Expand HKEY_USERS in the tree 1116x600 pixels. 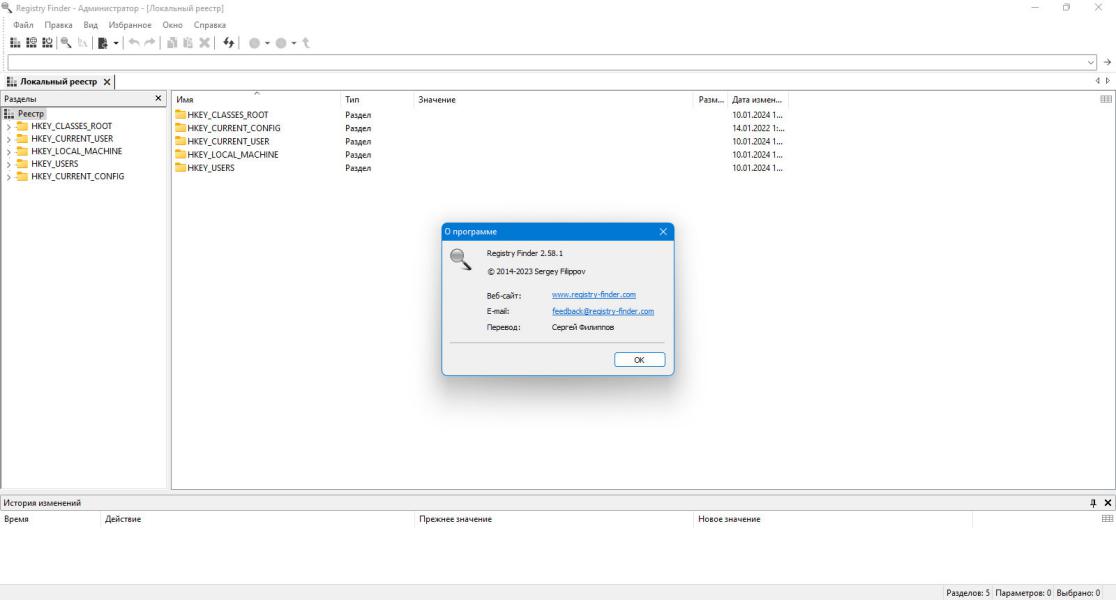tap(9, 164)
